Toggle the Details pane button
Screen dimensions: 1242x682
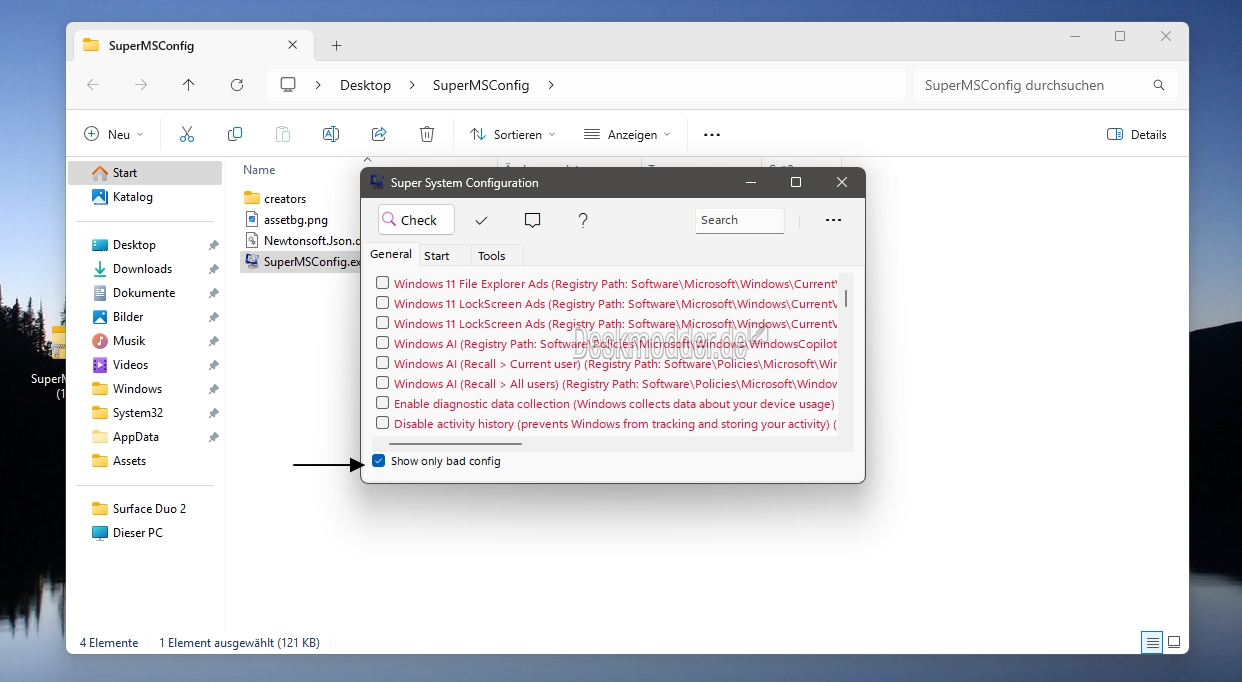pos(1137,134)
